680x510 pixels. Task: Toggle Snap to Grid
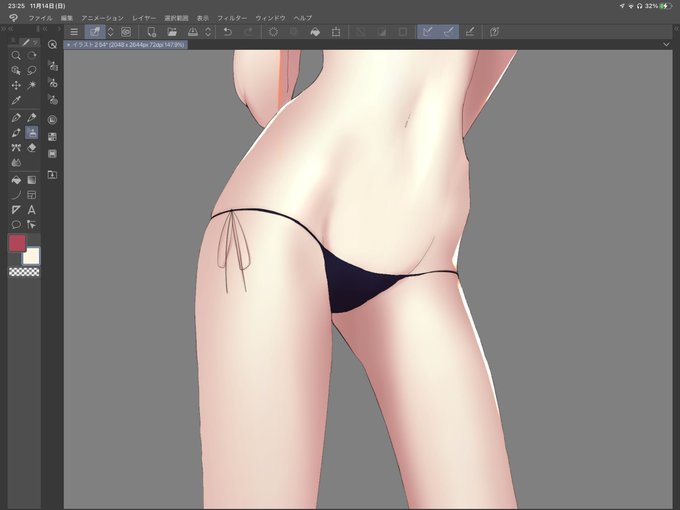(470, 32)
